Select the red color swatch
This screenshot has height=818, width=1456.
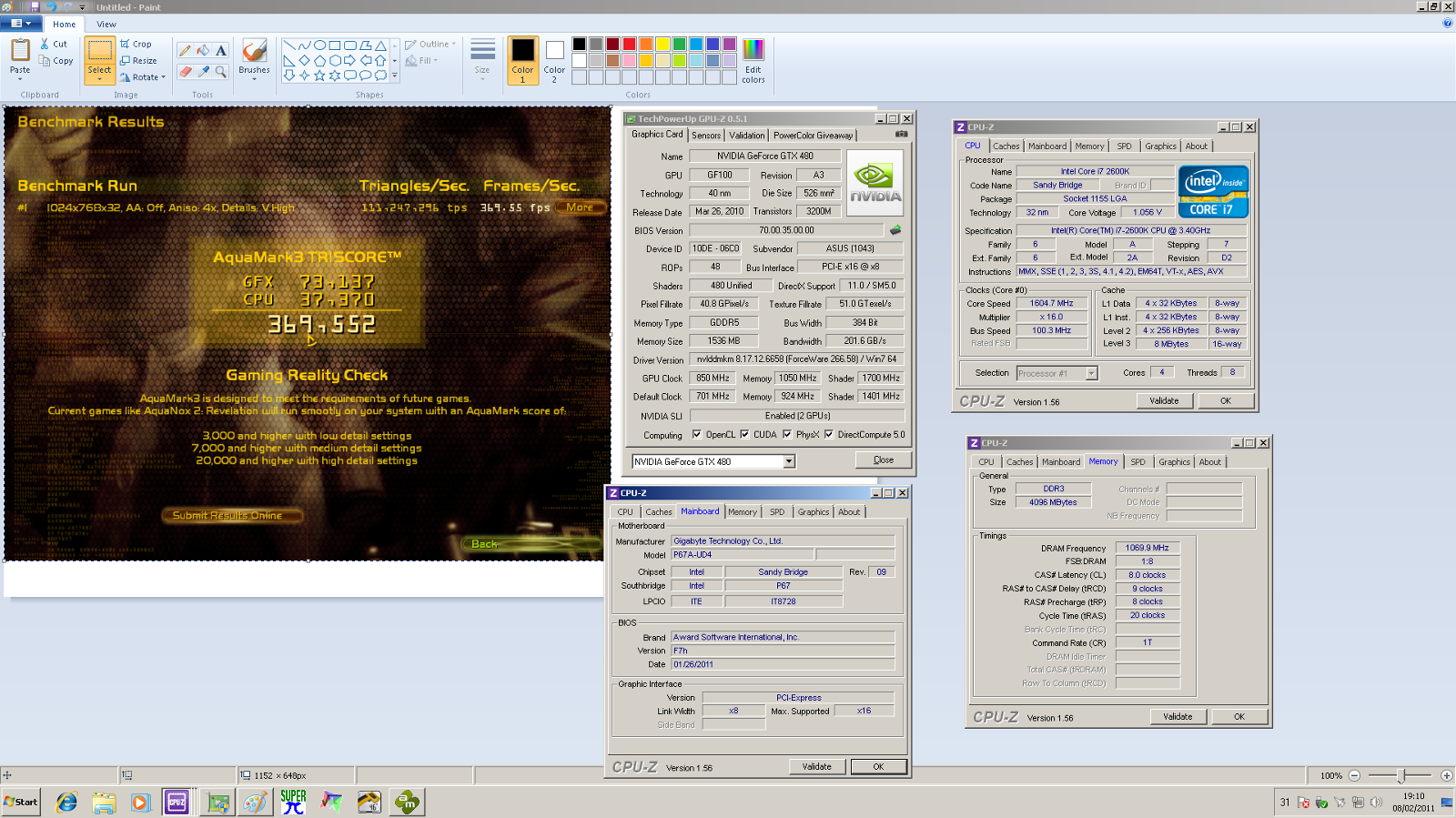click(x=629, y=44)
